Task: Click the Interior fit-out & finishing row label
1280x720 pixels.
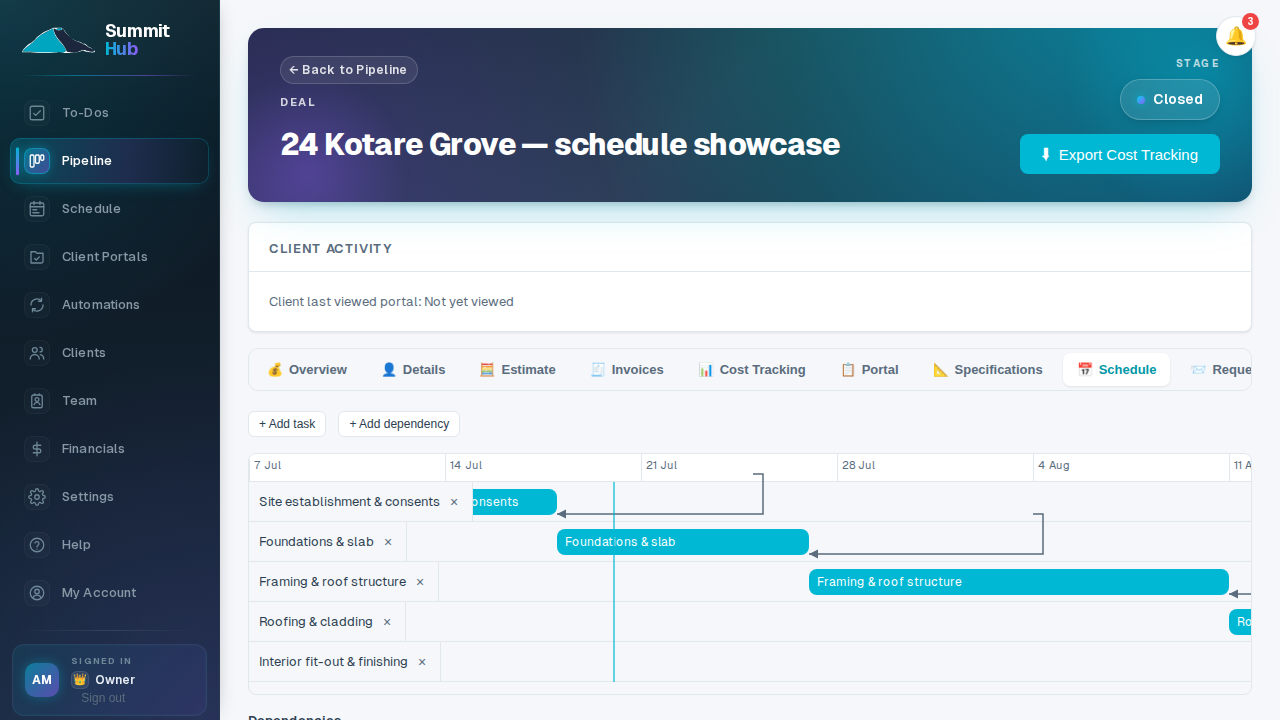Action: coord(333,662)
